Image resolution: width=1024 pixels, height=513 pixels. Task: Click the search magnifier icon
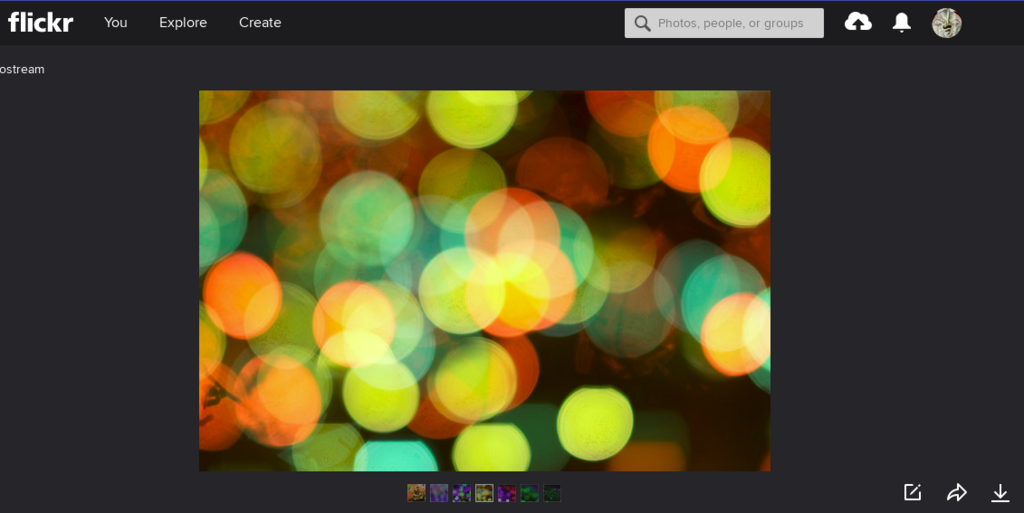(x=642, y=23)
